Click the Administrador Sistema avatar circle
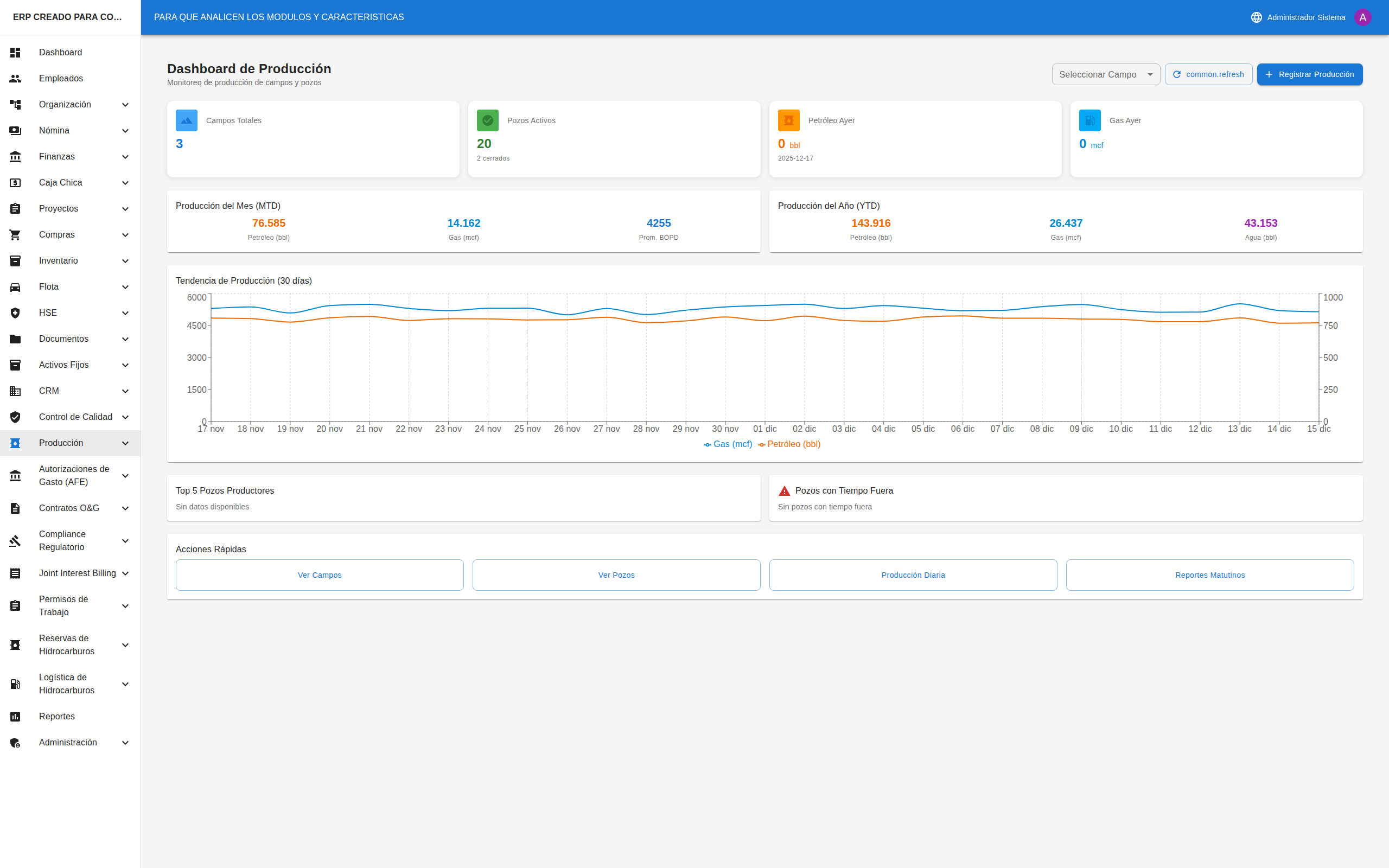This screenshot has height=868, width=1389. pyautogui.click(x=1363, y=17)
